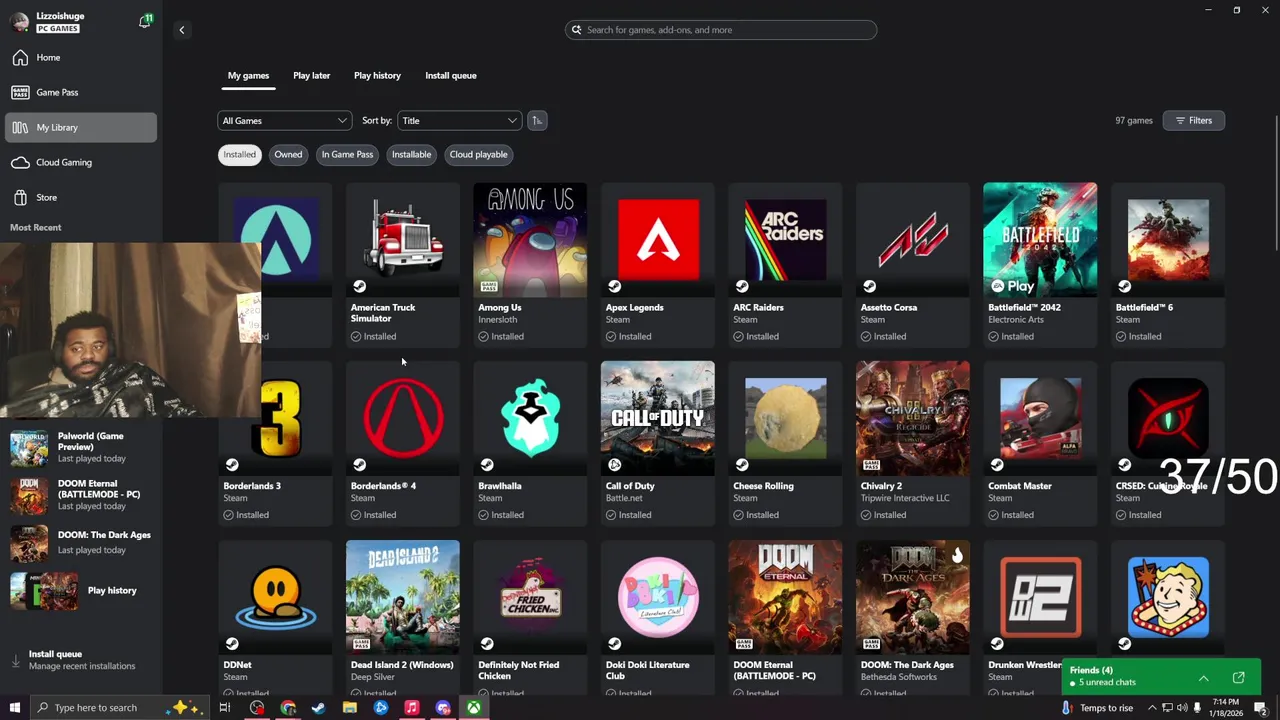Open the Apex Legends game tile
The height and width of the screenshot is (720, 1280).
[x=658, y=265]
